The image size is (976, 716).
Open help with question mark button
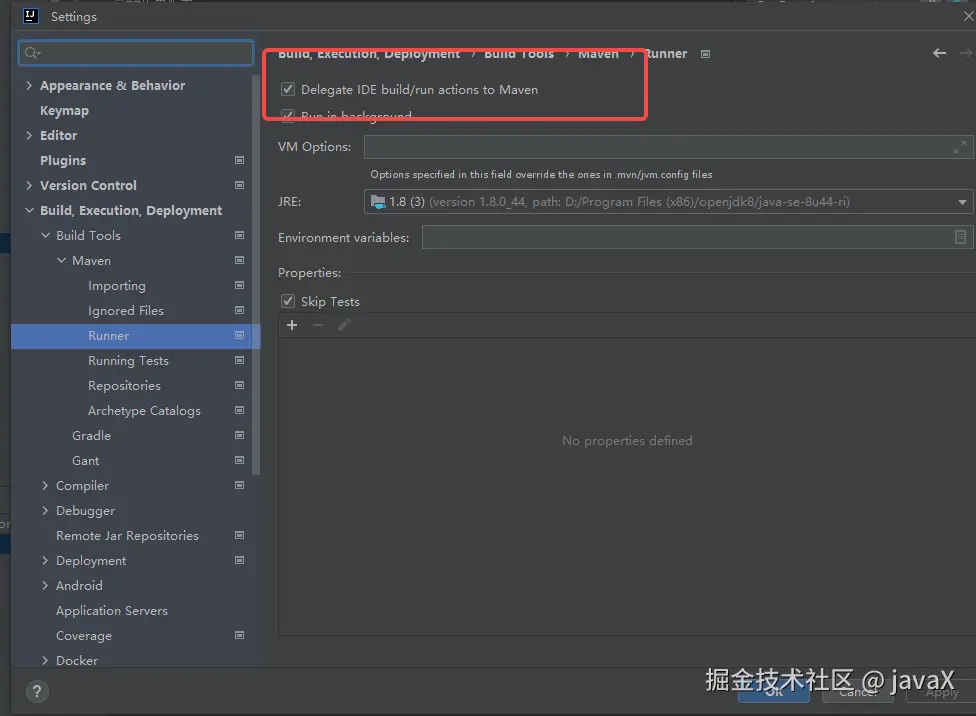coord(37,691)
